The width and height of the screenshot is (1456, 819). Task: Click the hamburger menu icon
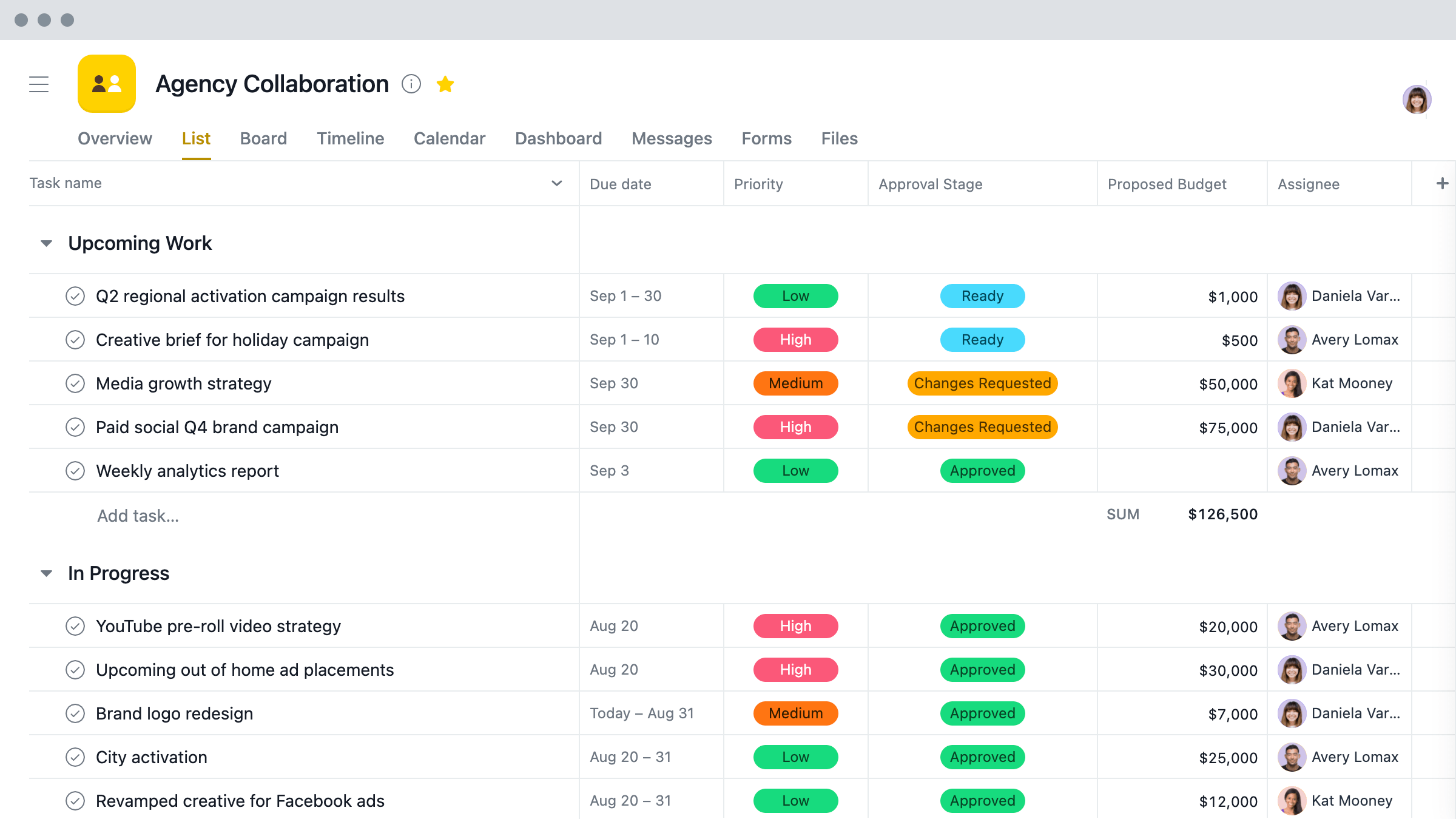pyautogui.click(x=39, y=85)
